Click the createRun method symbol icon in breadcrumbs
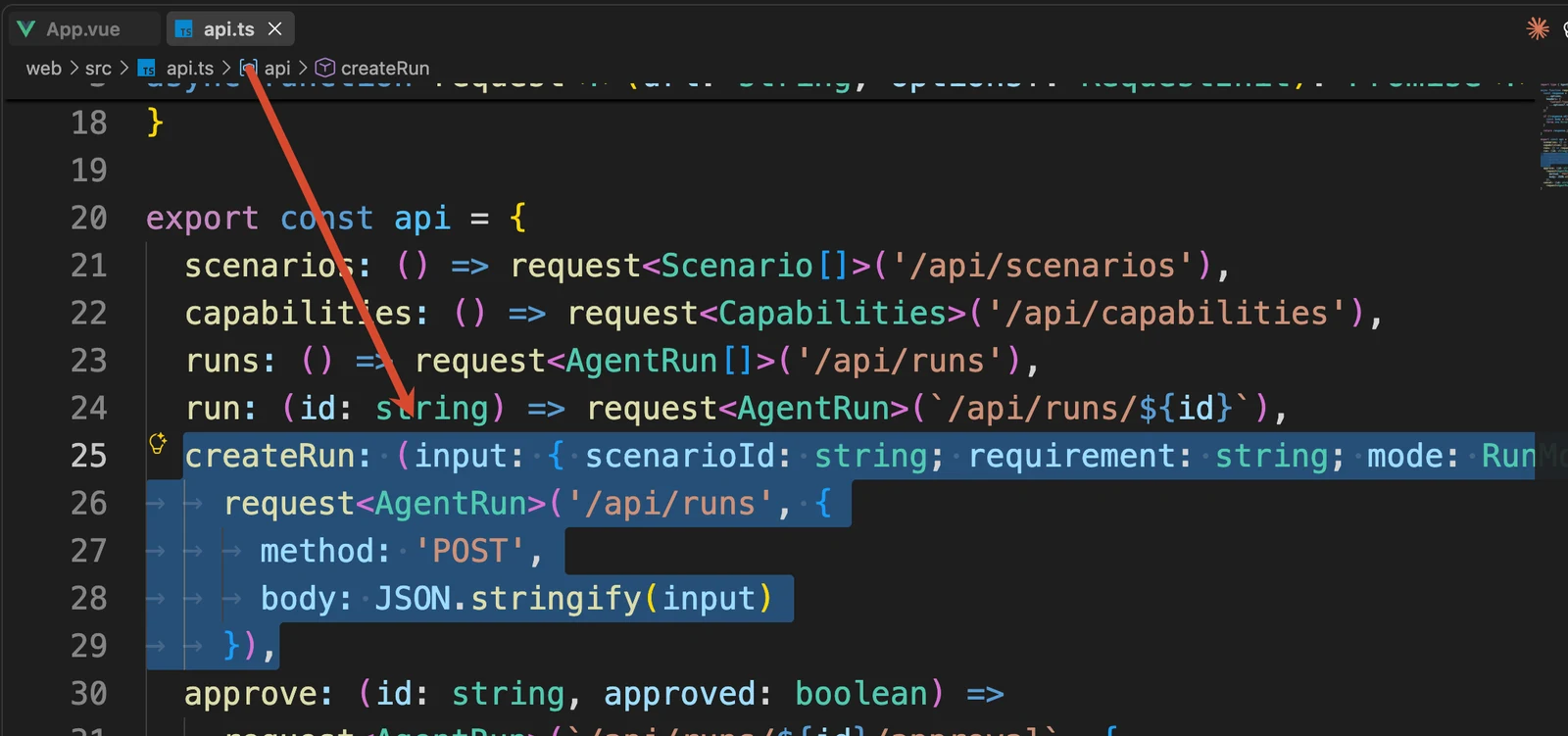Screen dimensions: 1568x736 pyautogui.click(x=325, y=68)
